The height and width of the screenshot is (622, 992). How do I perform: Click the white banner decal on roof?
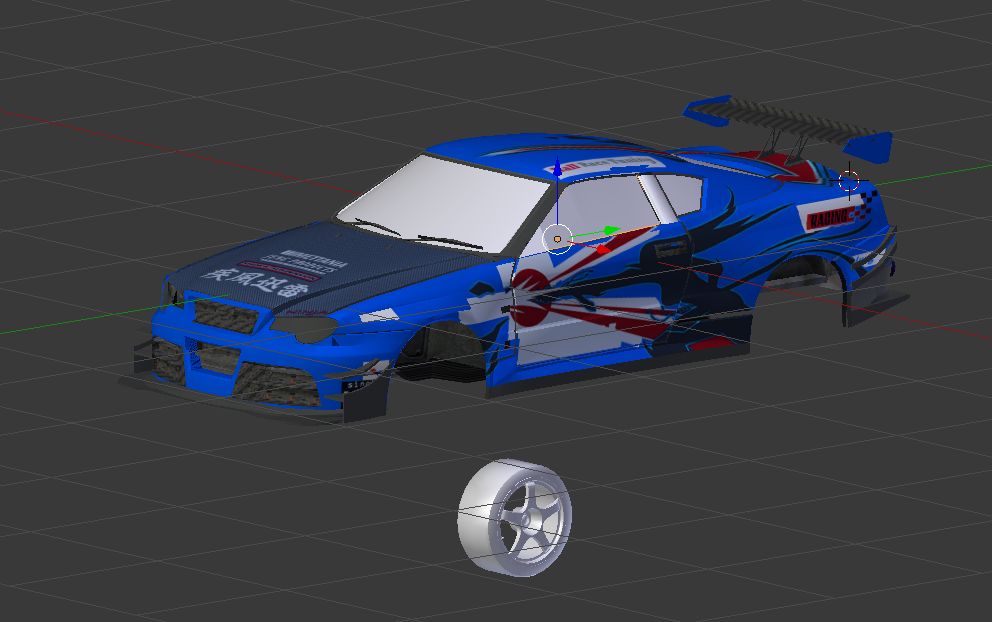604,164
